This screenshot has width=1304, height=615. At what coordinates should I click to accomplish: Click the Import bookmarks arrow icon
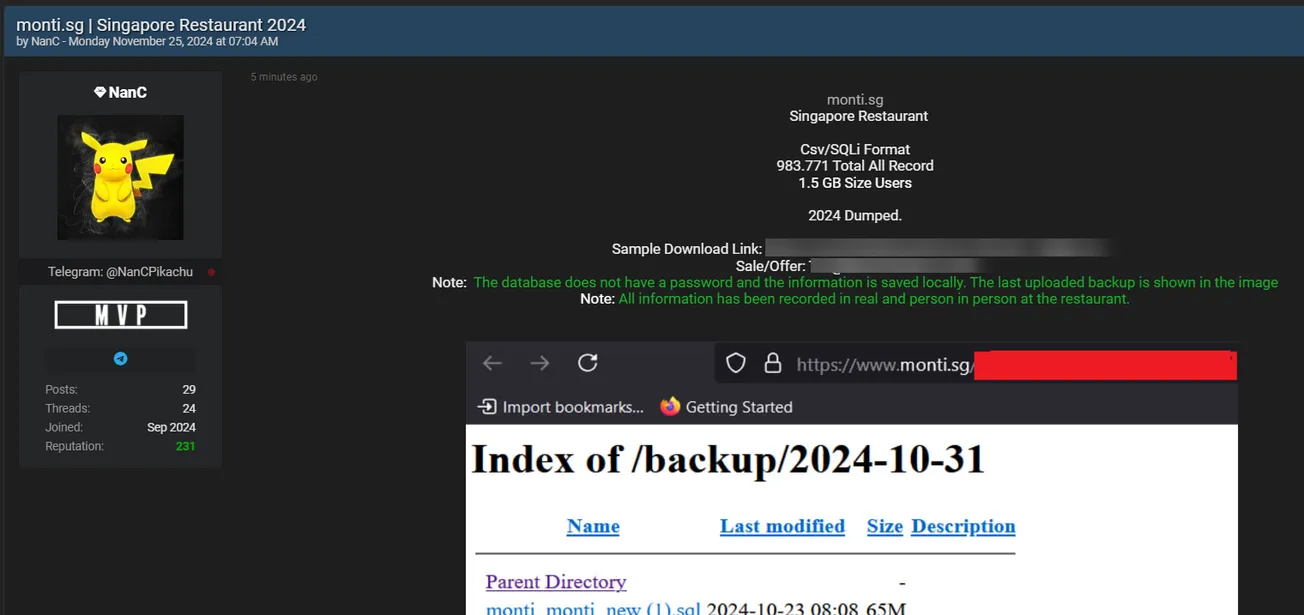[x=487, y=406]
